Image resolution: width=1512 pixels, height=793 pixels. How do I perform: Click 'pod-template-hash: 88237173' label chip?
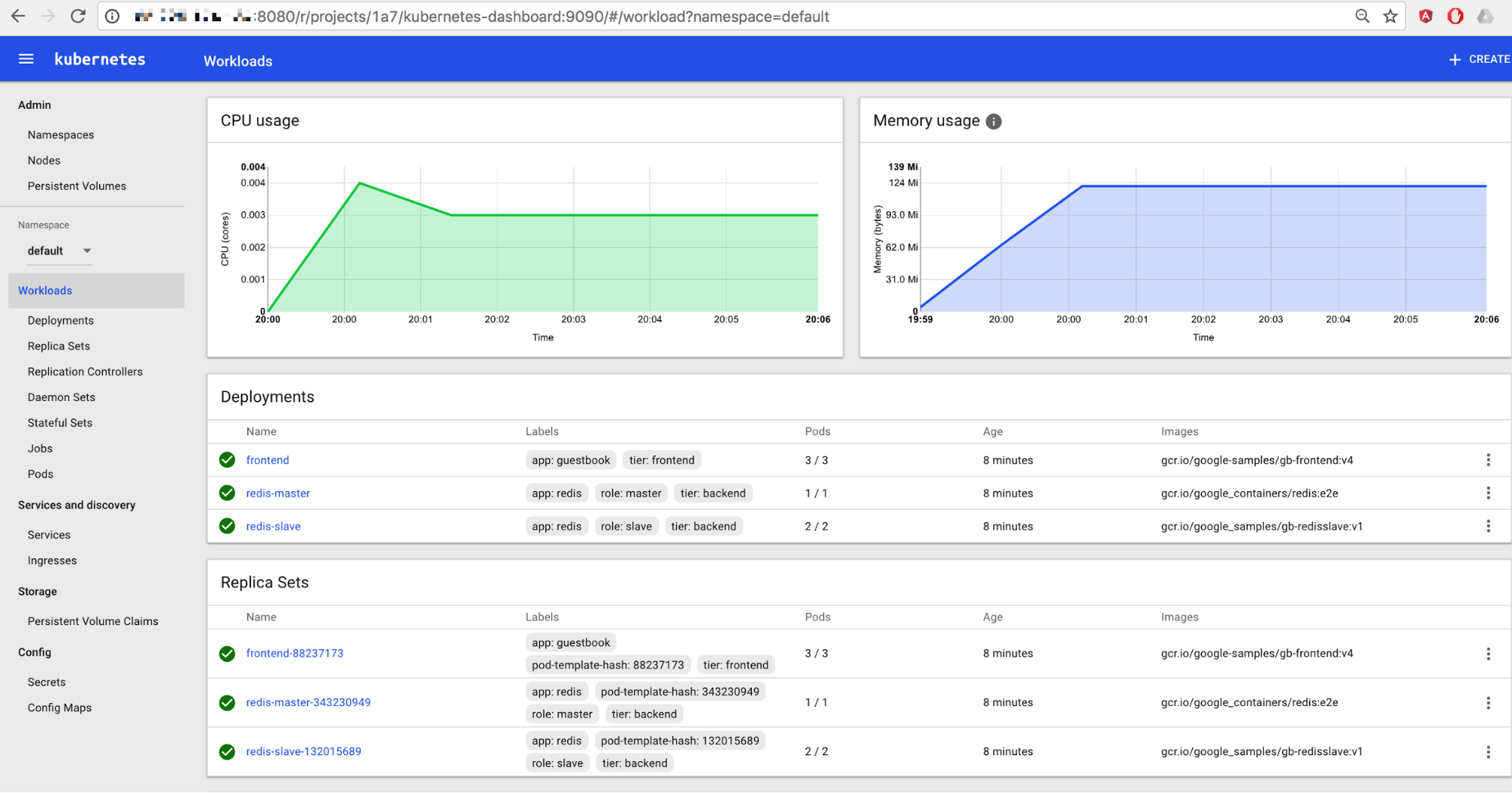coord(607,665)
